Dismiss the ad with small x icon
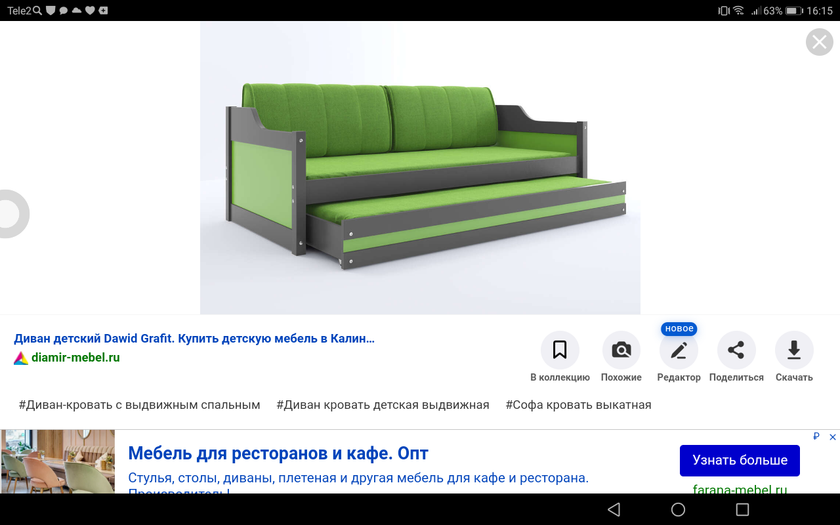 833,437
